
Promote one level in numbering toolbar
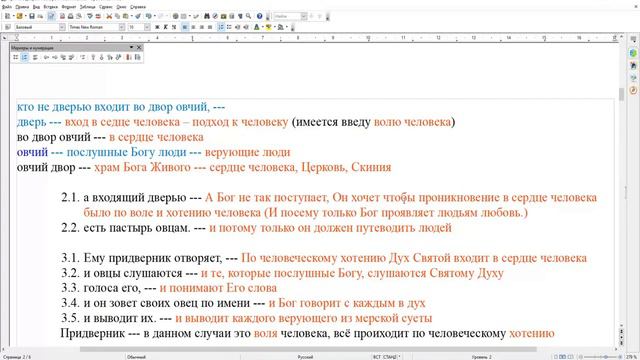pyautogui.click(x=46, y=57)
